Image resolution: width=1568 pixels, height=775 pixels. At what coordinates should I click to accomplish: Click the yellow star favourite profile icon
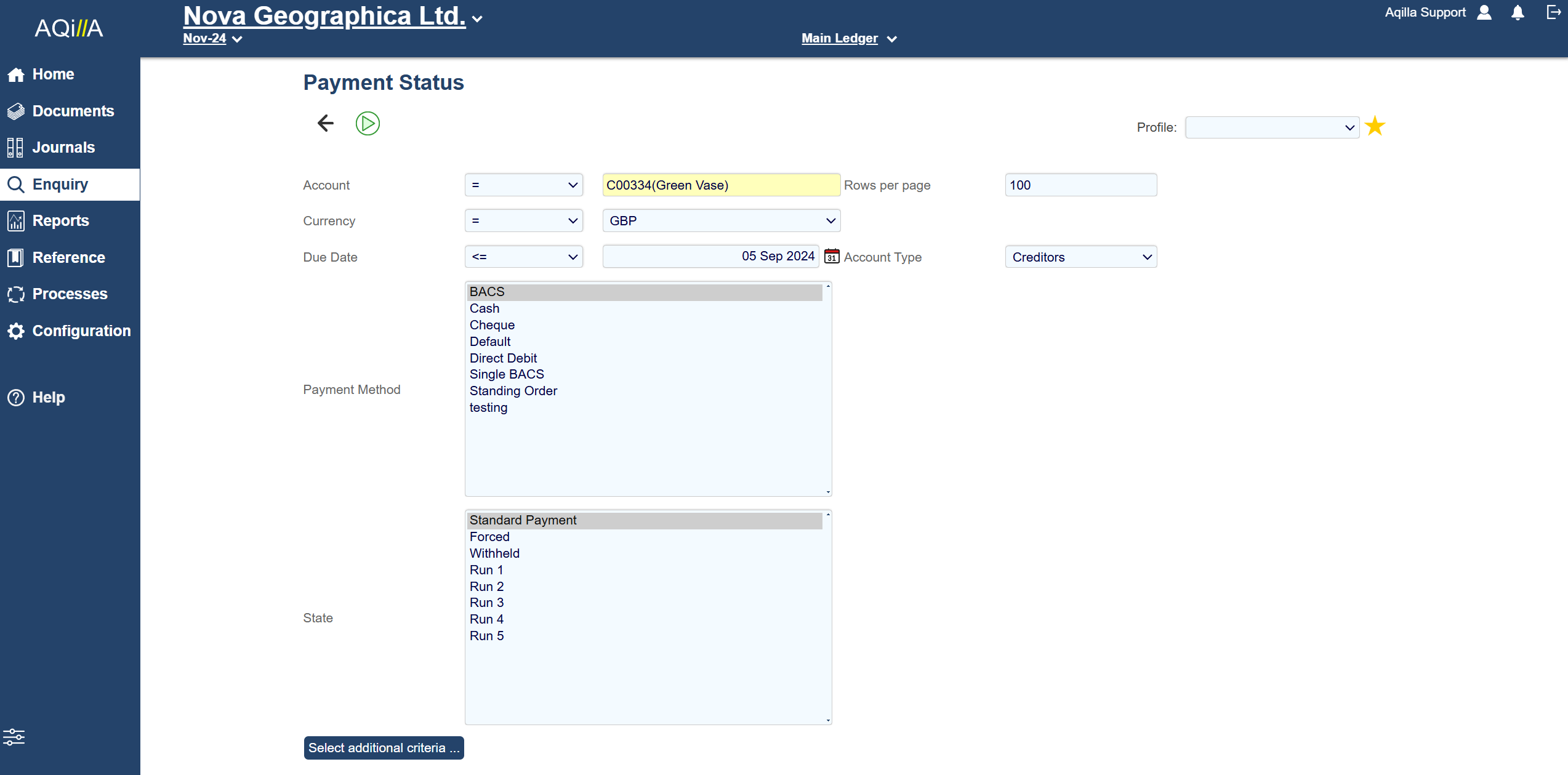(x=1375, y=127)
